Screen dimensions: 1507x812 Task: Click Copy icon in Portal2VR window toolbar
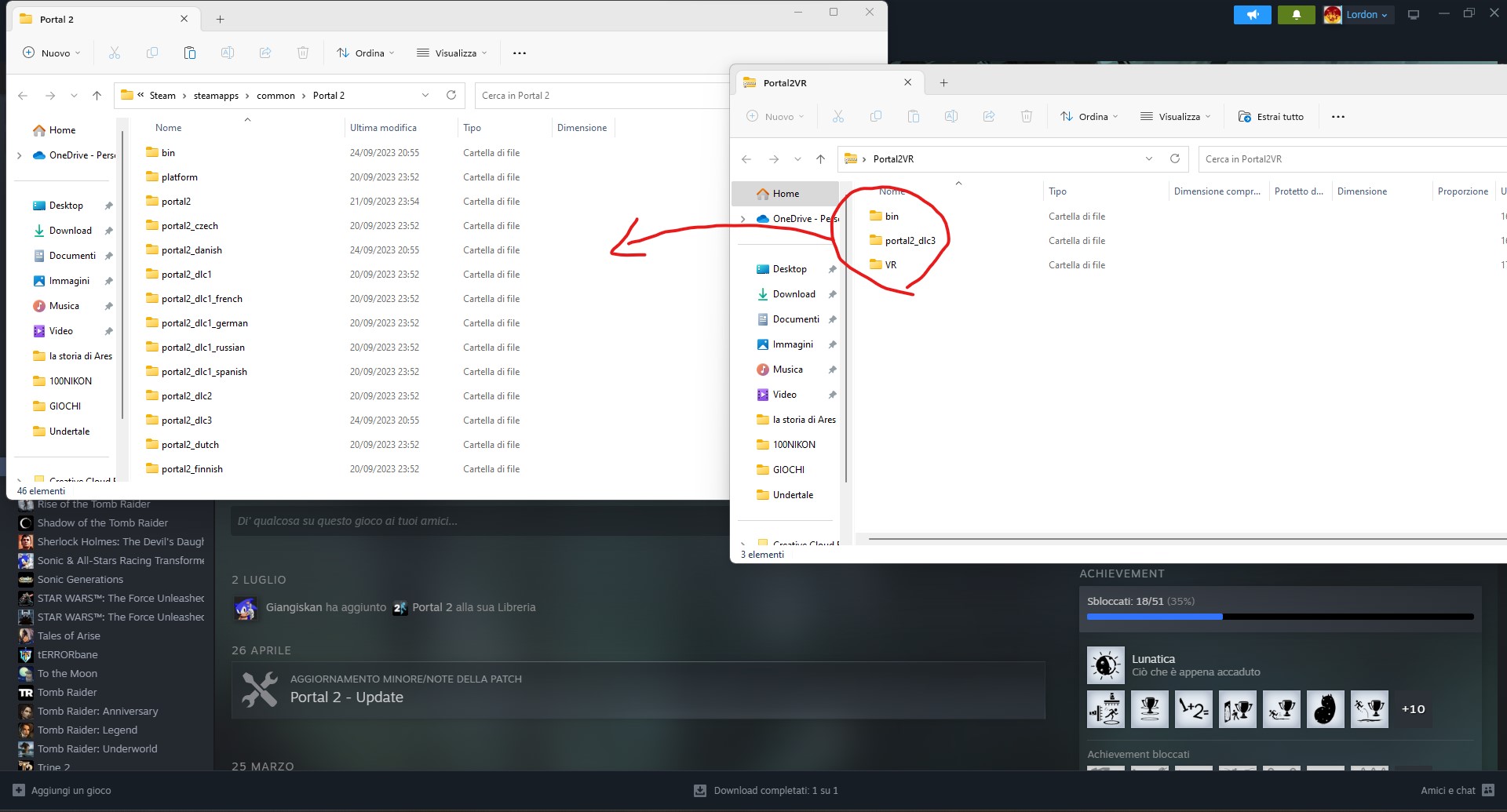pyautogui.click(x=876, y=116)
